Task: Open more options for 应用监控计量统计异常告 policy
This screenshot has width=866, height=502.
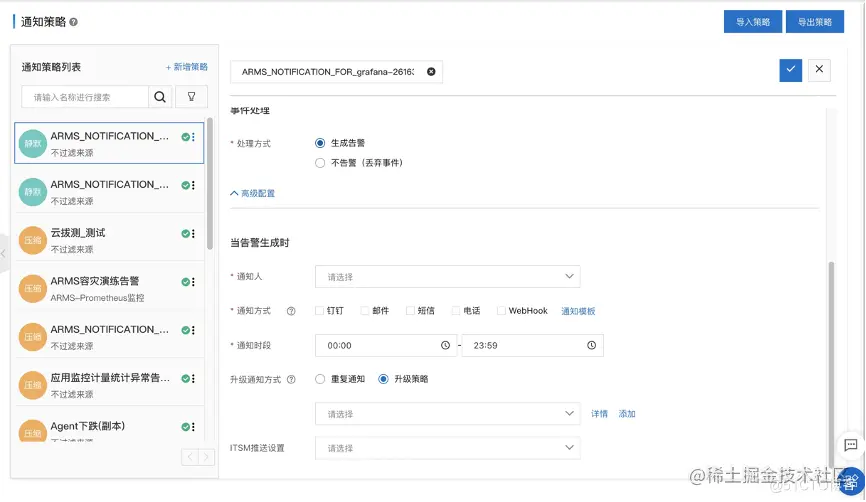Action: pos(193,379)
